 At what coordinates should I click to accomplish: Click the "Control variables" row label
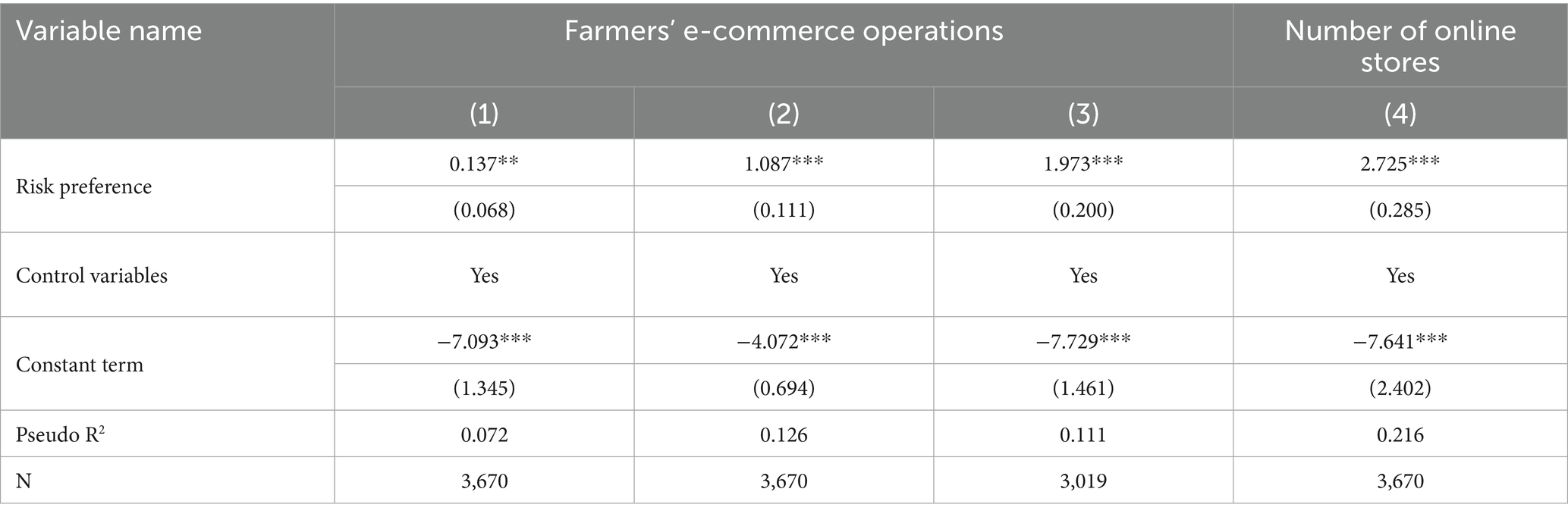click(x=91, y=275)
